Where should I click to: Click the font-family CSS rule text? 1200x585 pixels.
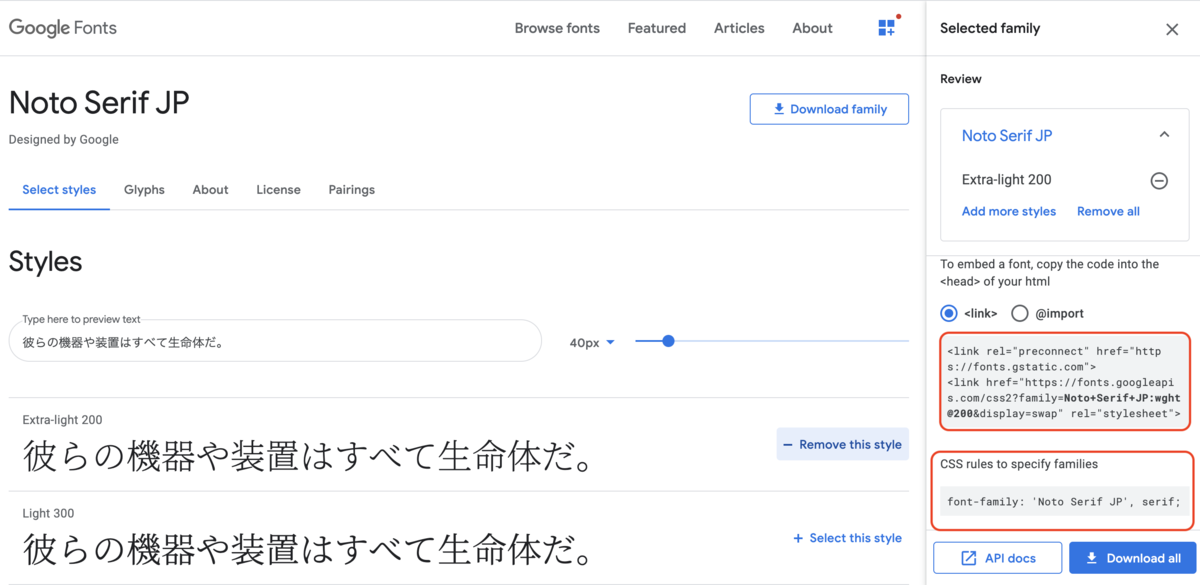[x=1064, y=502]
